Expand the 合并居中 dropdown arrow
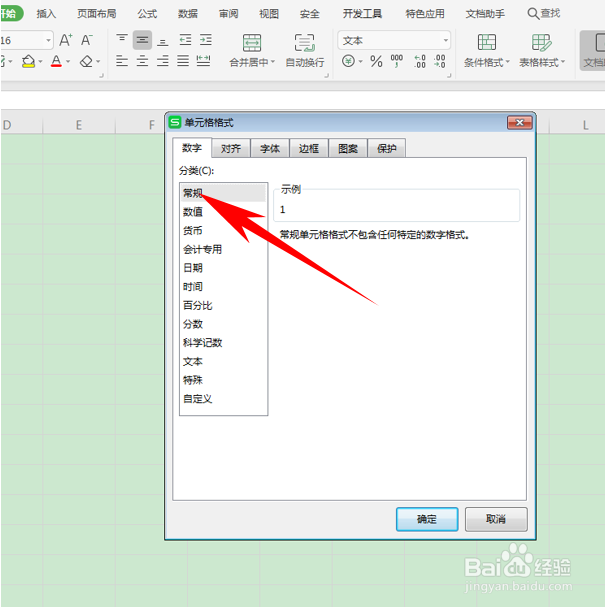The height and width of the screenshot is (607, 605). [273, 62]
